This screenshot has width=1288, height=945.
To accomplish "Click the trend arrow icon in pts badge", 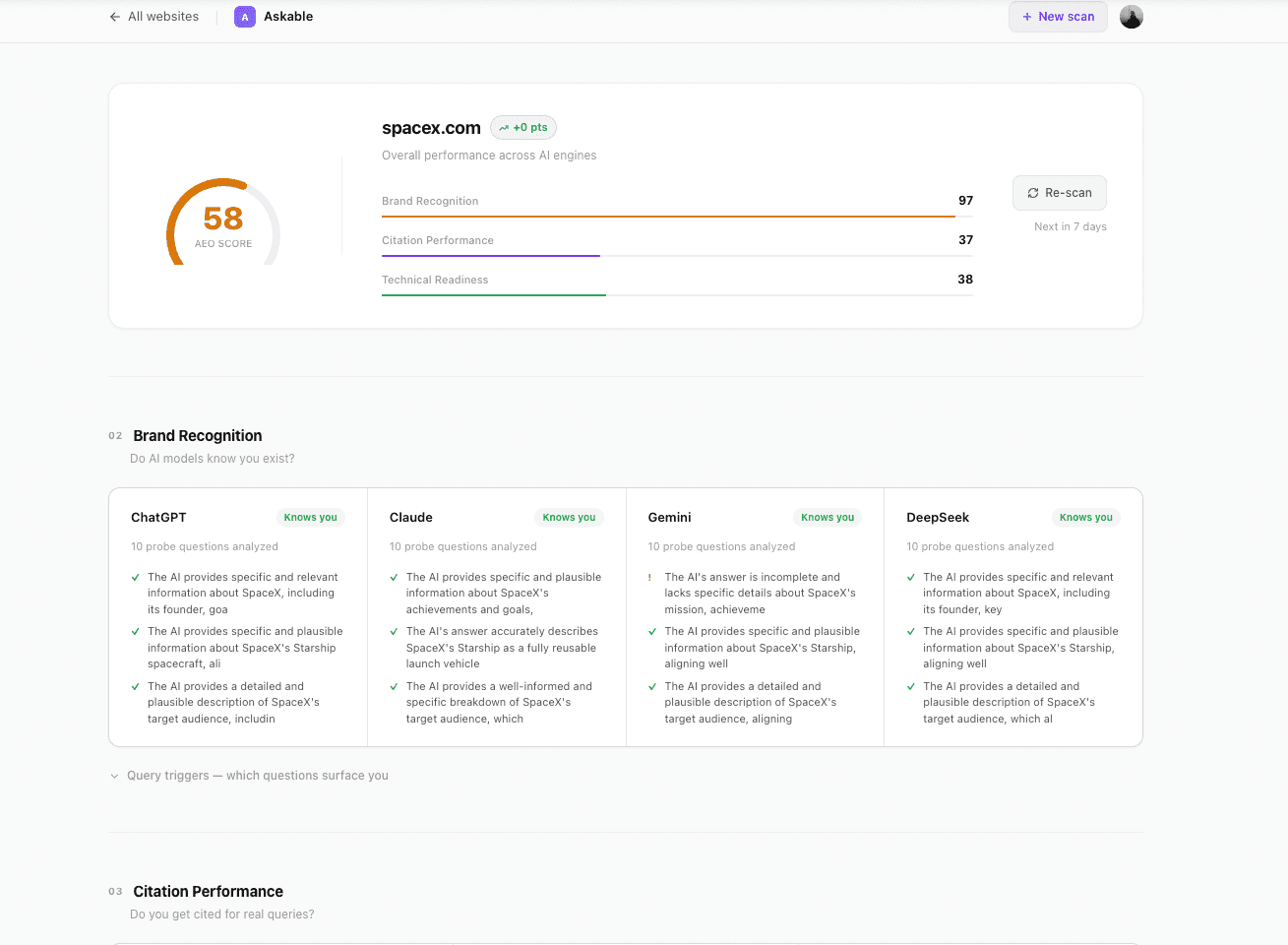I will [504, 128].
